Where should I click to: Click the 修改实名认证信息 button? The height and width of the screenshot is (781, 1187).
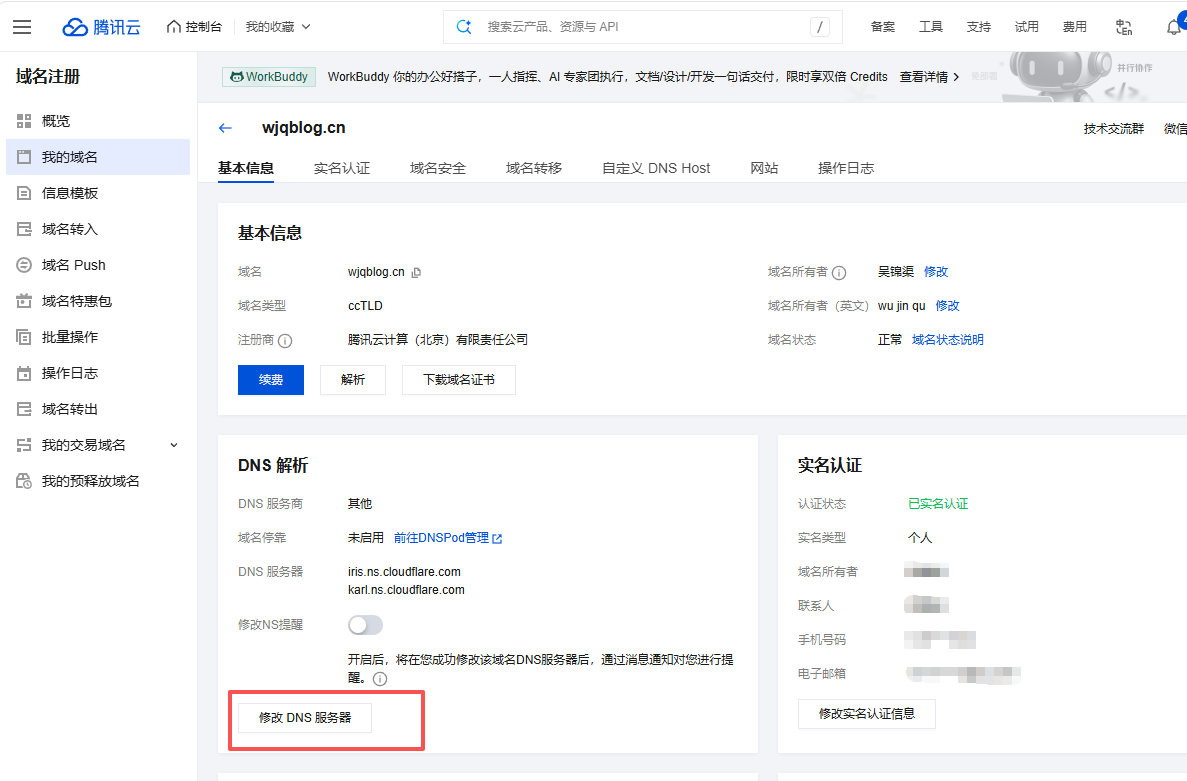pos(867,714)
